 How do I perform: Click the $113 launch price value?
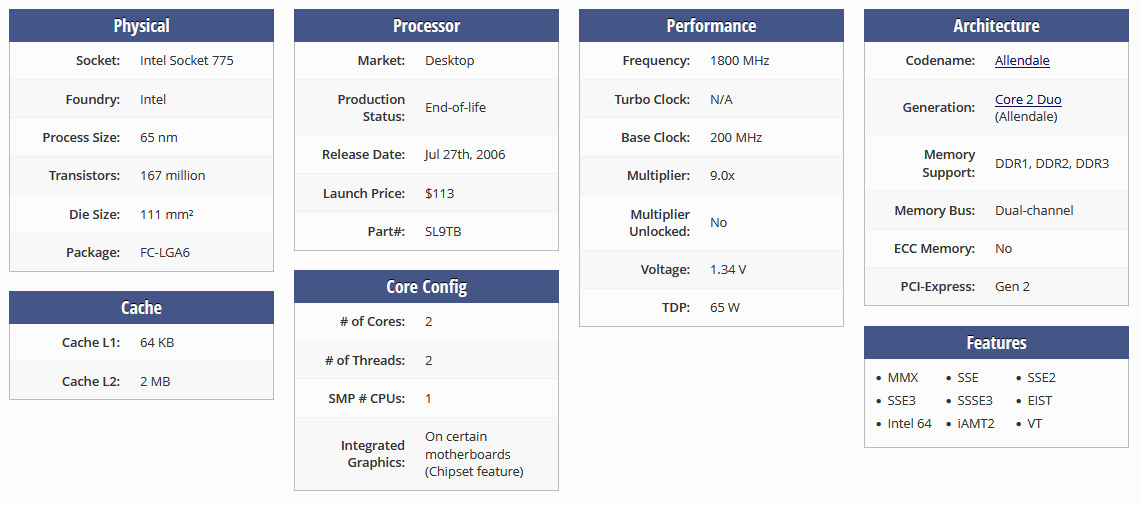440,194
